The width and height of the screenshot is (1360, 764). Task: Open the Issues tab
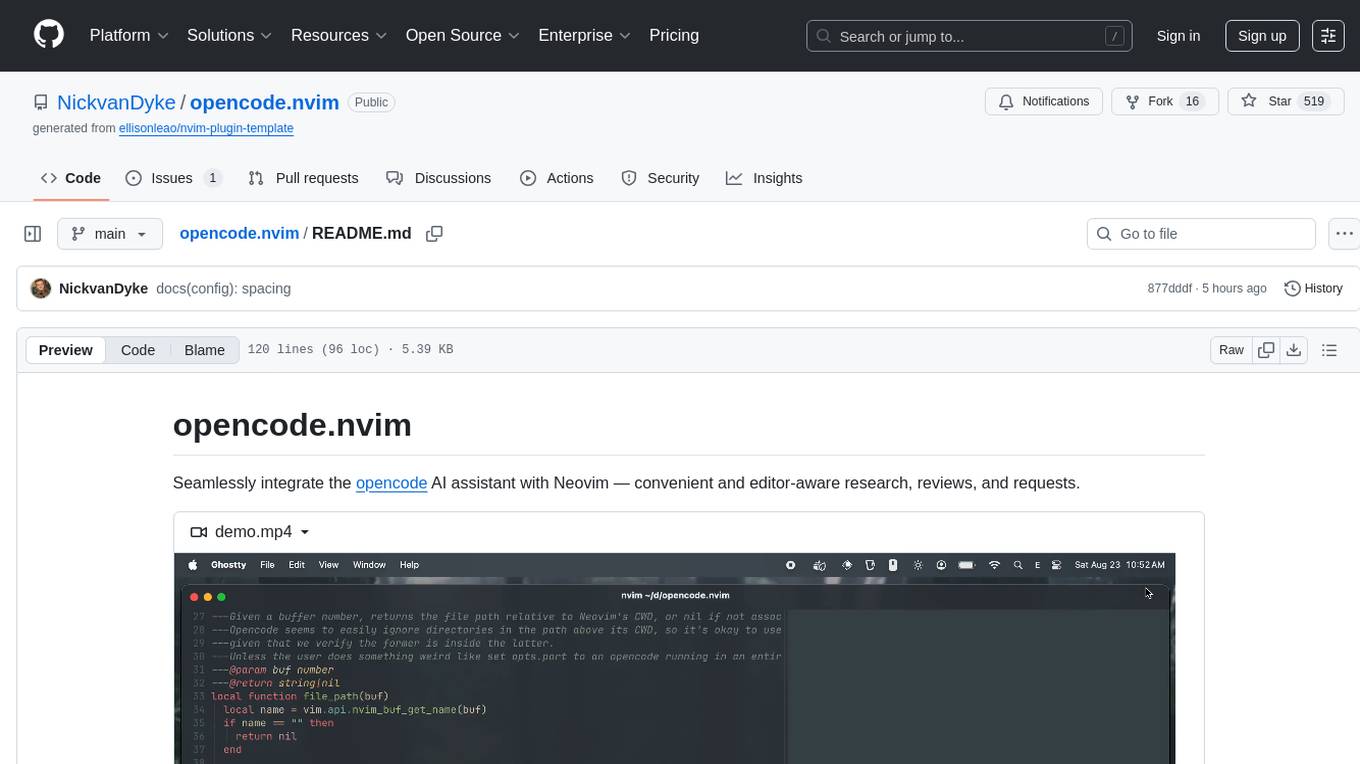[x=173, y=178]
